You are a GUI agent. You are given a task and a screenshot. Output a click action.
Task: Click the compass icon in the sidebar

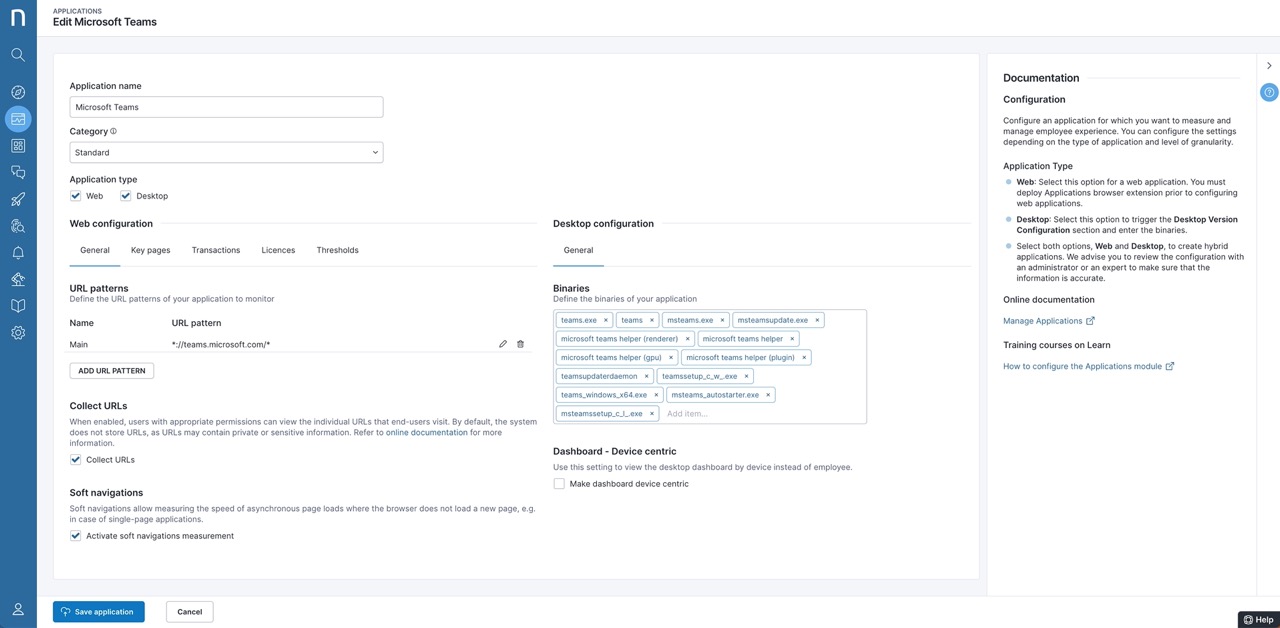point(18,92)
